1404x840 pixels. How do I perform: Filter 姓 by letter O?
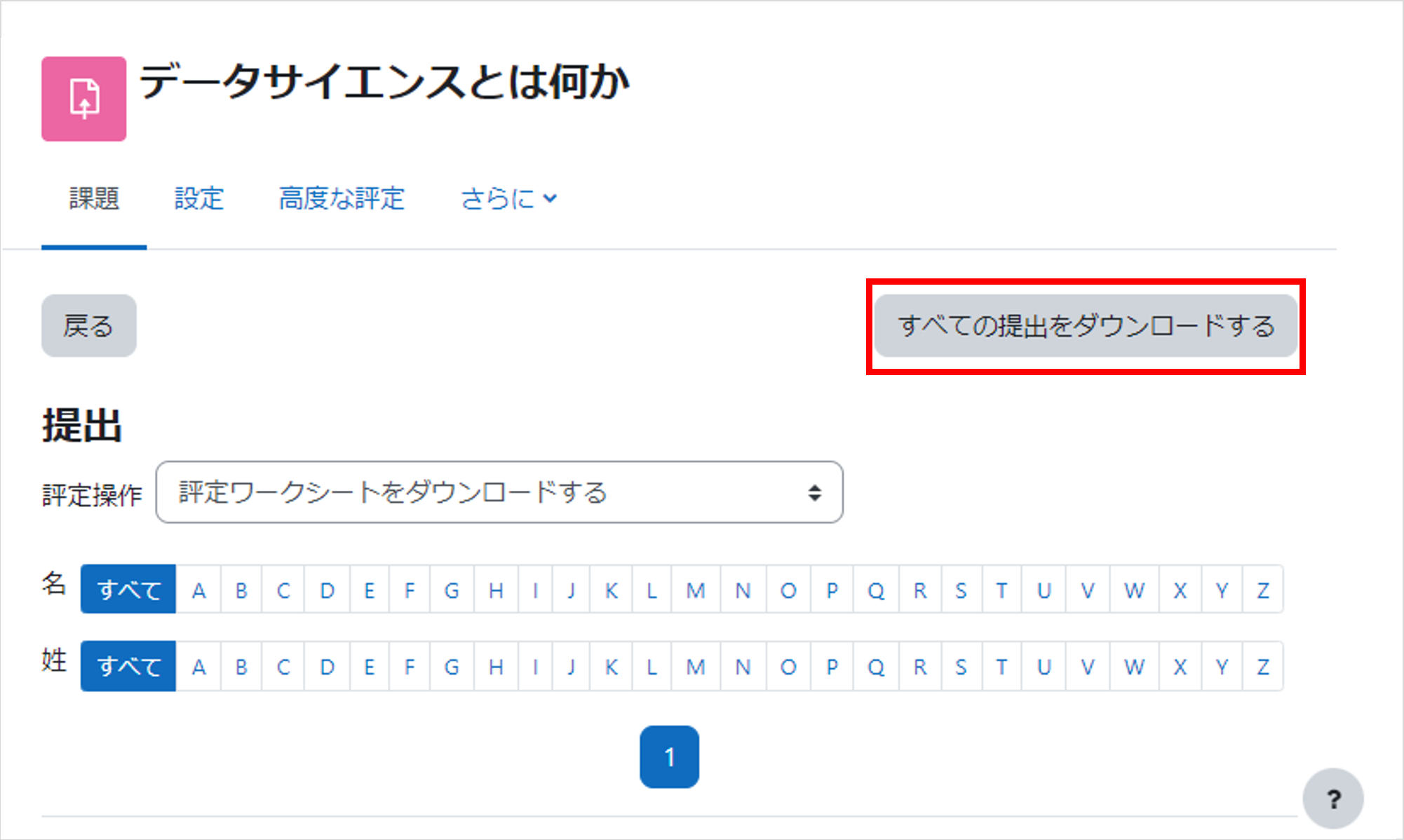(788, 665)
